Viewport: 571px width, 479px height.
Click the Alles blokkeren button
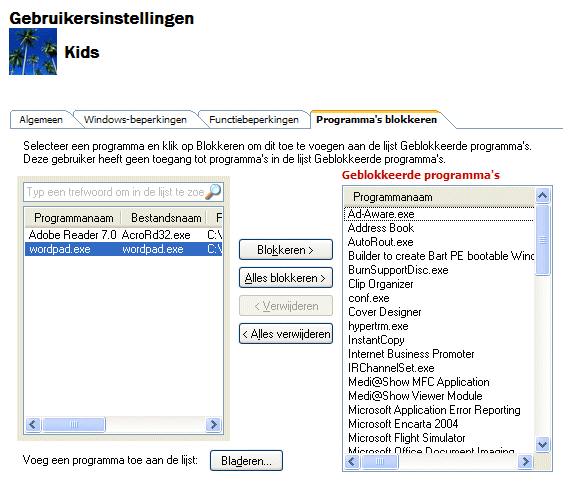click(286, 278)
